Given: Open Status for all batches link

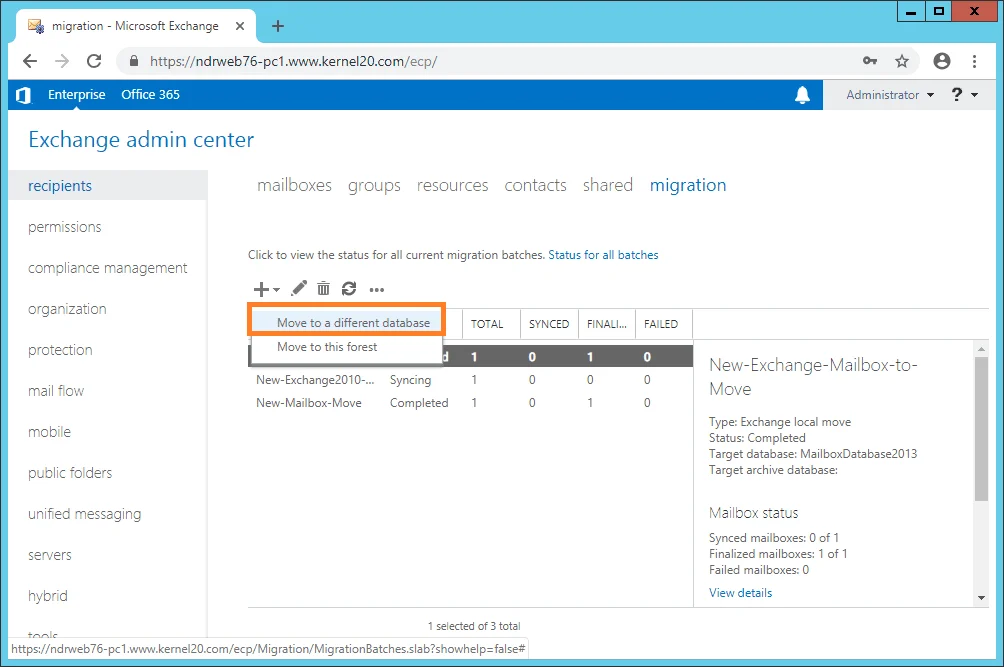Looking at the screenshot, I should (x=603, y=255).
